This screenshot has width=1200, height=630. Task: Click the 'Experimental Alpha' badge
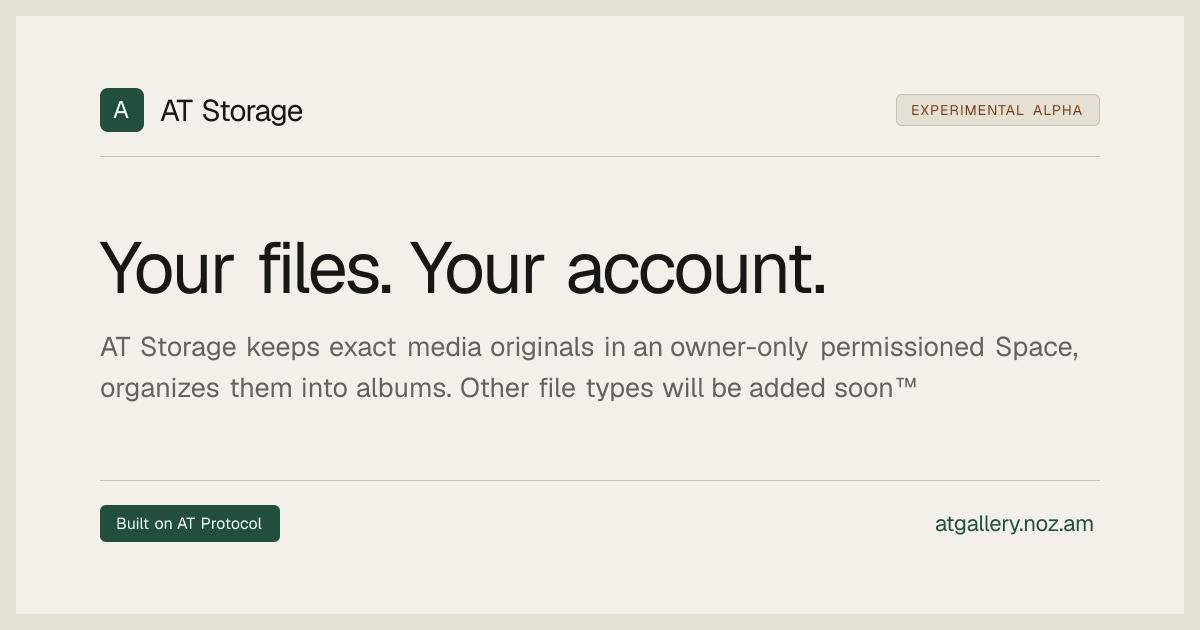pos(997,110)
